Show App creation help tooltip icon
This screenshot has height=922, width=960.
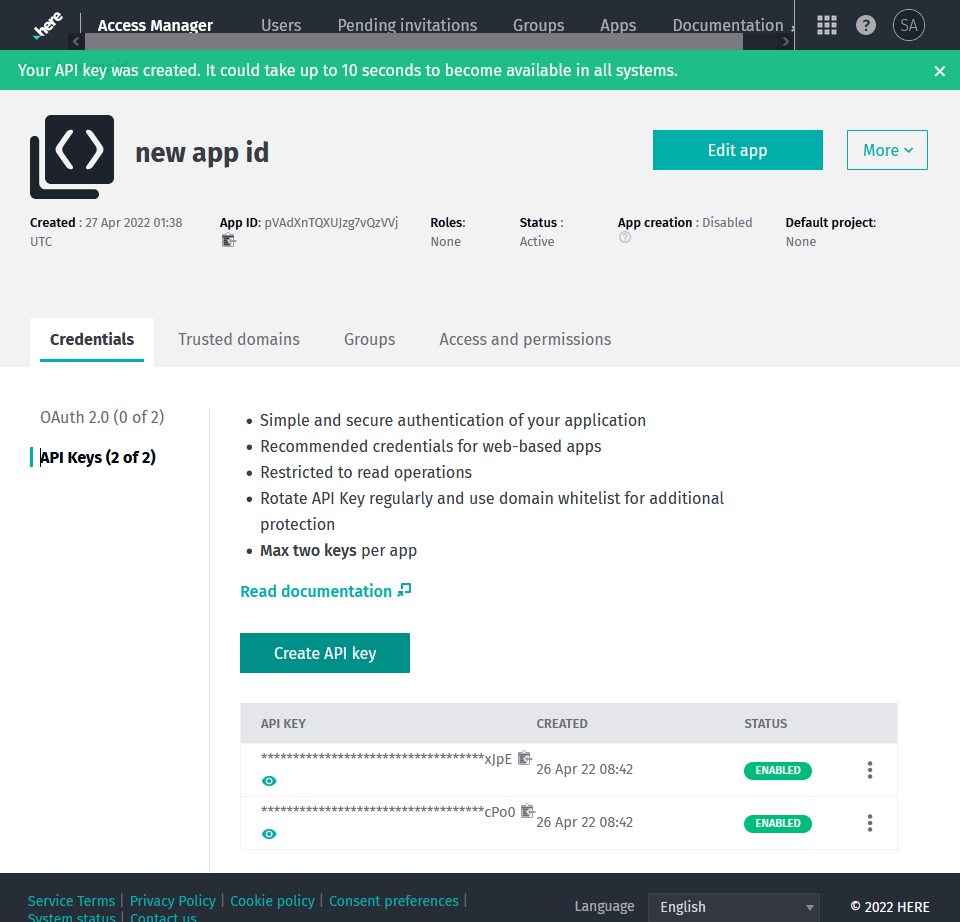coord(624,238)
